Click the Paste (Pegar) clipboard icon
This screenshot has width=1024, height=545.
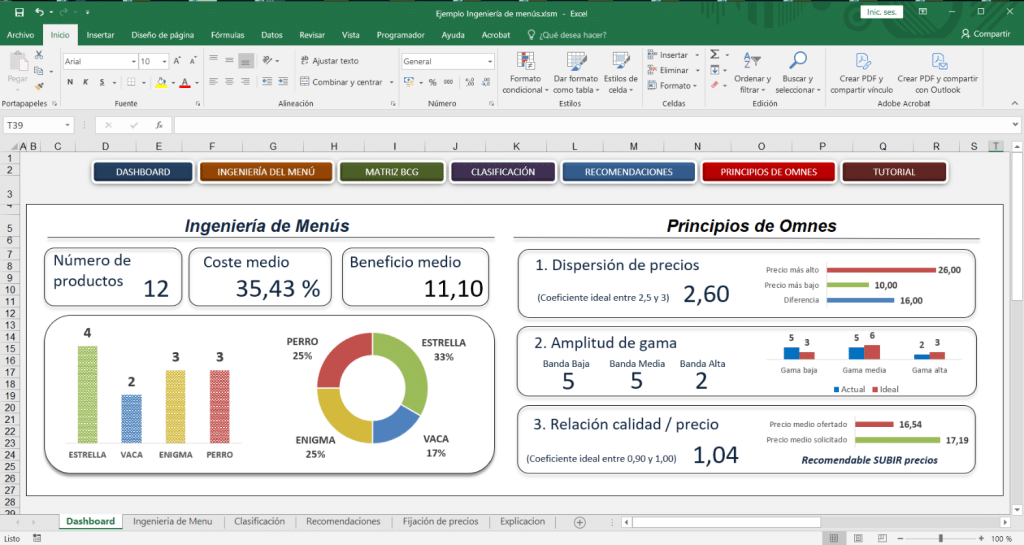tap(18, 62)
